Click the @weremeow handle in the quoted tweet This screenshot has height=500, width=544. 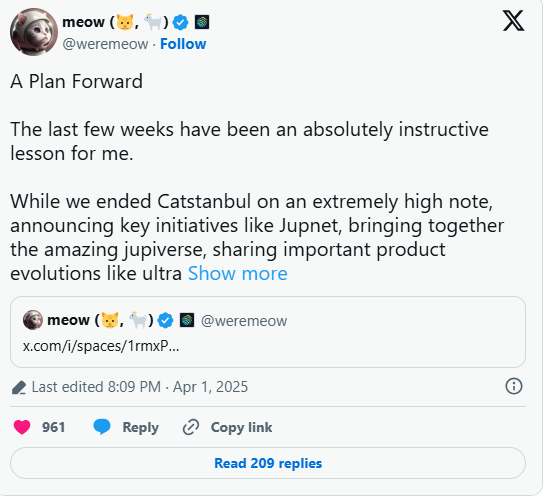pyautogui.click(x=244, y=321)
